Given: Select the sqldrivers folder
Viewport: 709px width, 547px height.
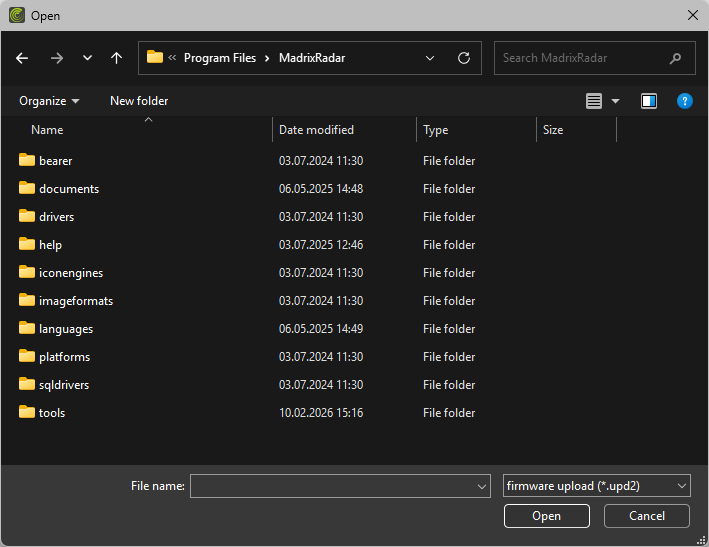Looking at the screenshot, I should point(64,385).
